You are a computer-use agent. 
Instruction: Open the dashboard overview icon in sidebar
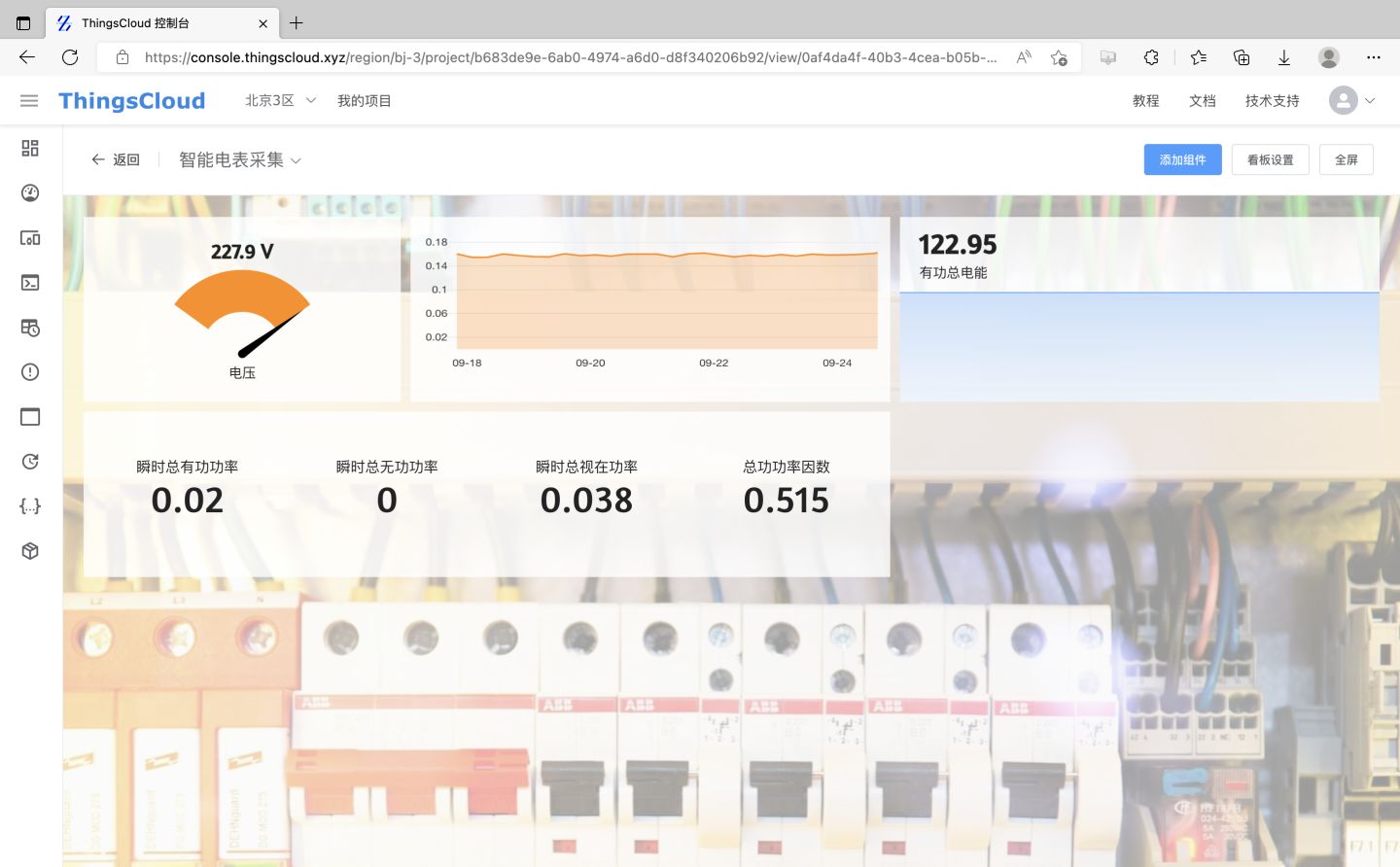pos(29,148)
